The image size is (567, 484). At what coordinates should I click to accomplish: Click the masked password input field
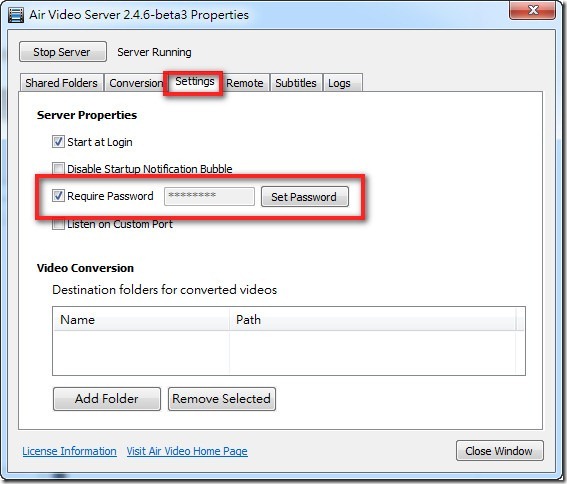tap(209, 196)
